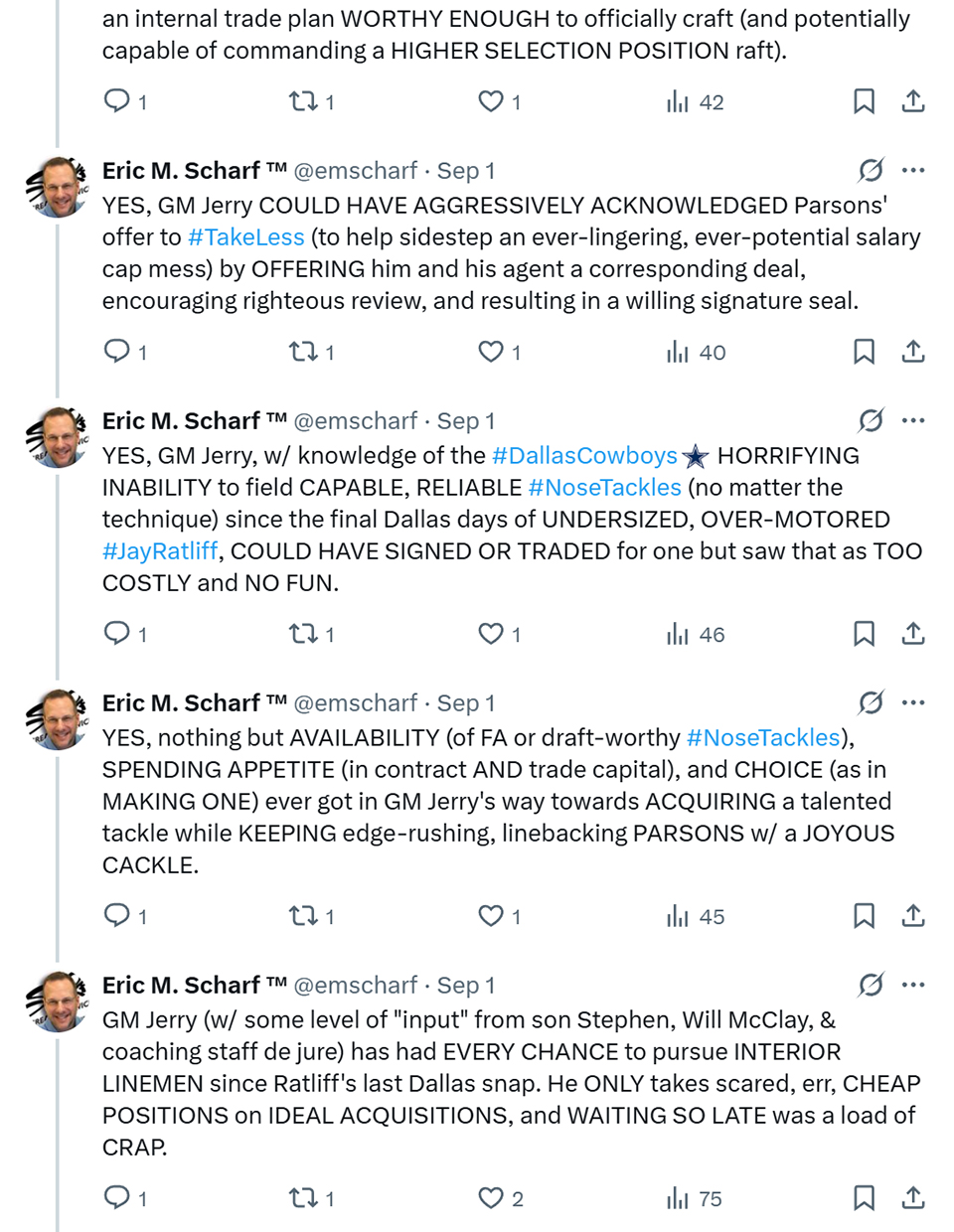Bookmark the tweet with 42 views
The image size is (954, 1232).
[x=864, y=101]
